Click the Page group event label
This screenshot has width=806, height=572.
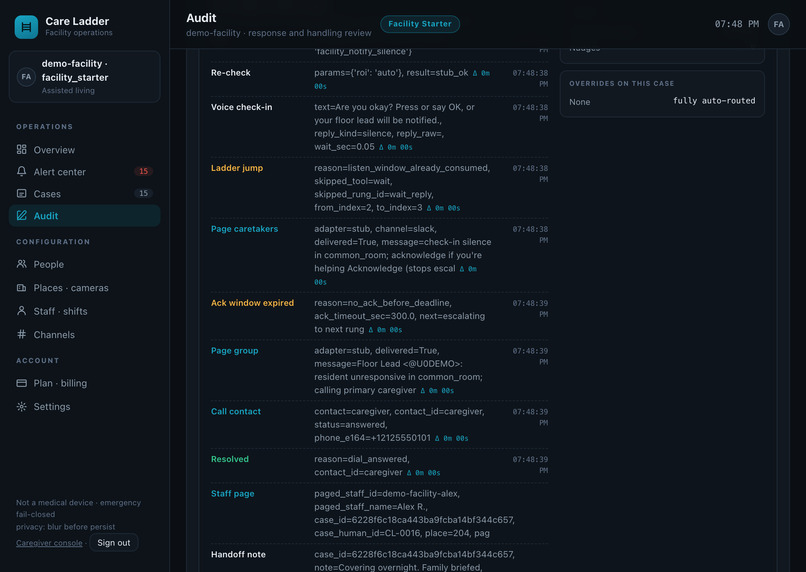[x=234, y=350]
